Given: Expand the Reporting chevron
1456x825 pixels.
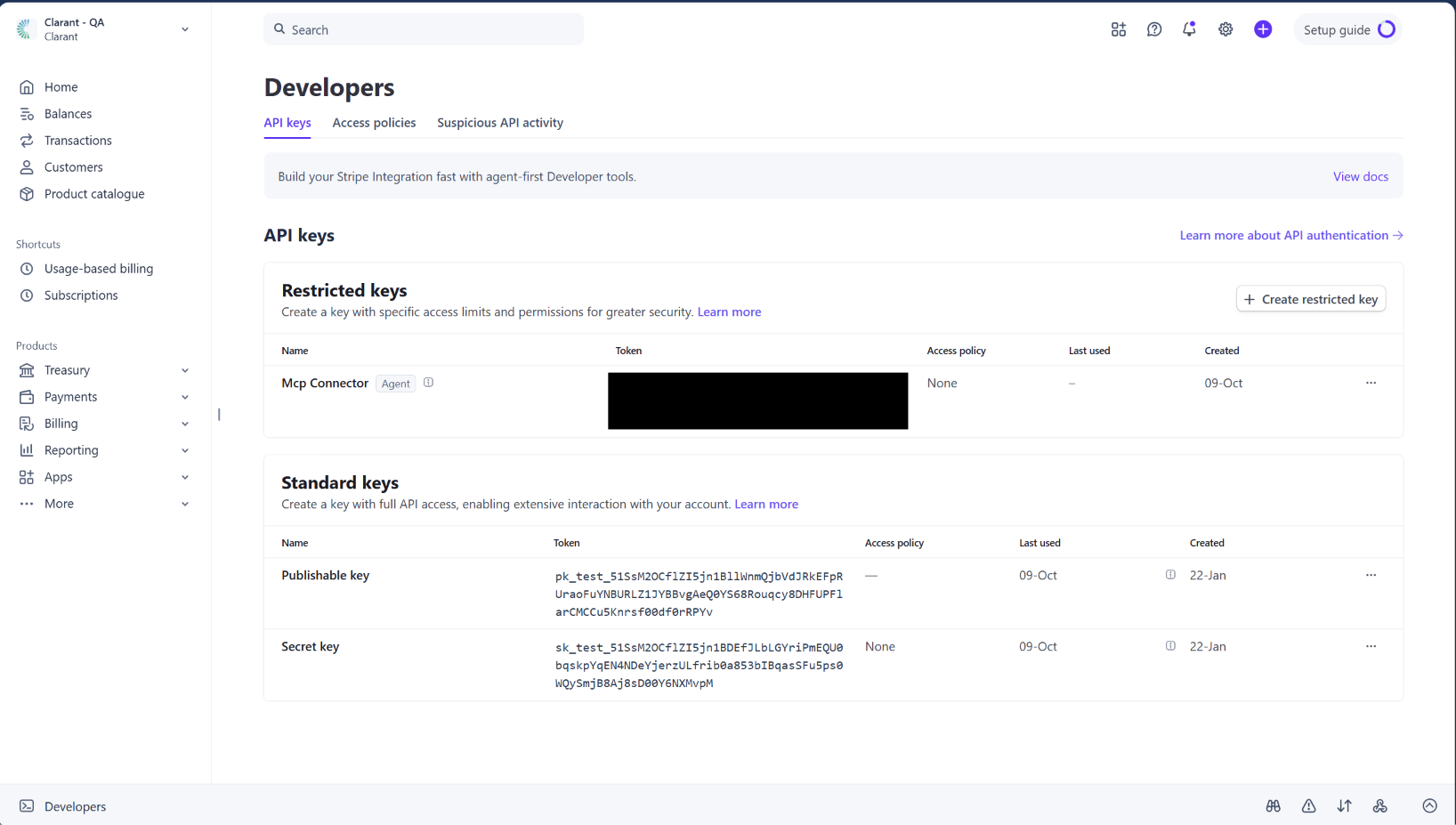Looking at the screenshot, I should tap(185, 450).
